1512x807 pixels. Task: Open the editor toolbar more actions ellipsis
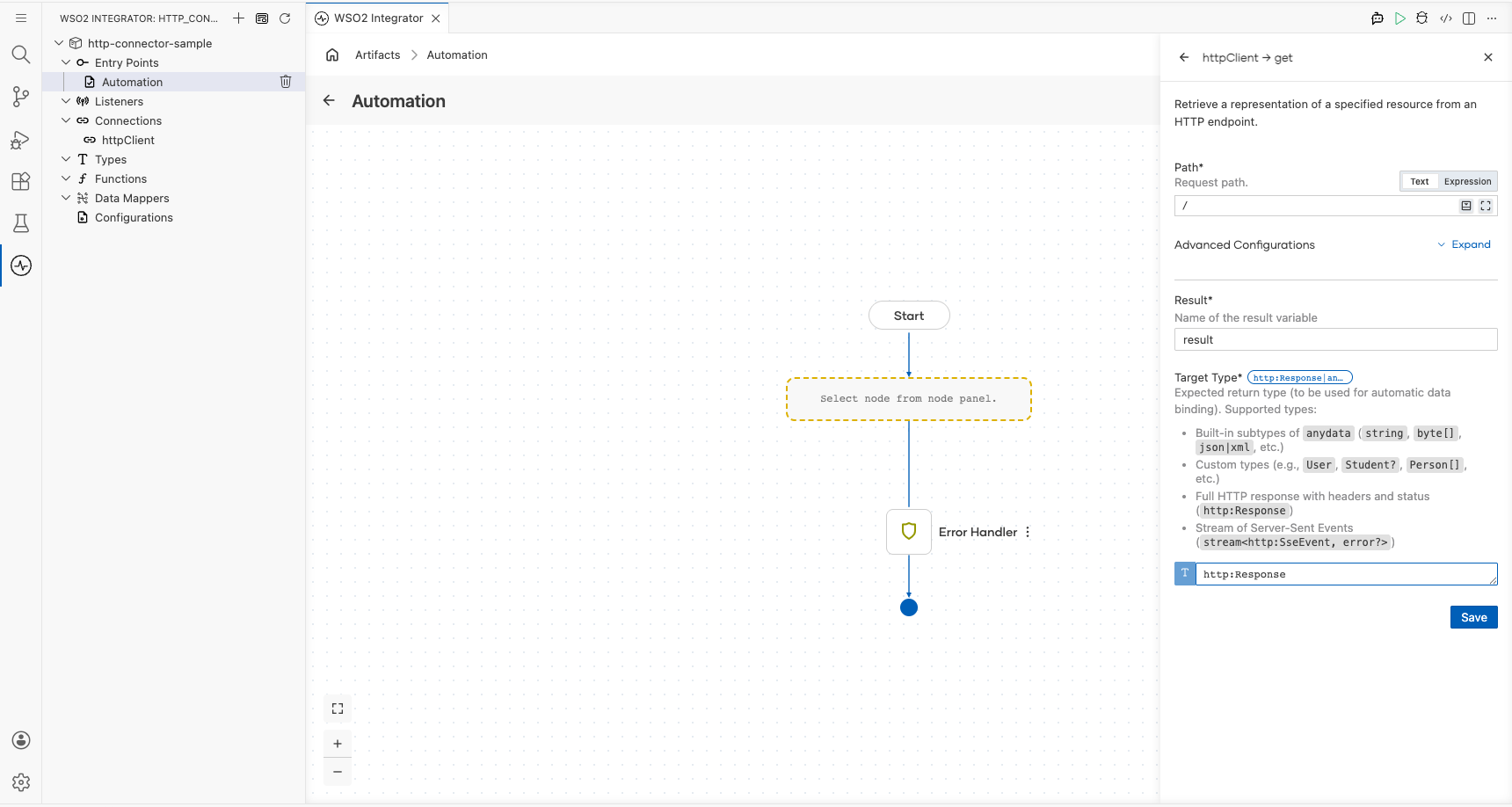pyautogui.click(x=1492, y=18)
